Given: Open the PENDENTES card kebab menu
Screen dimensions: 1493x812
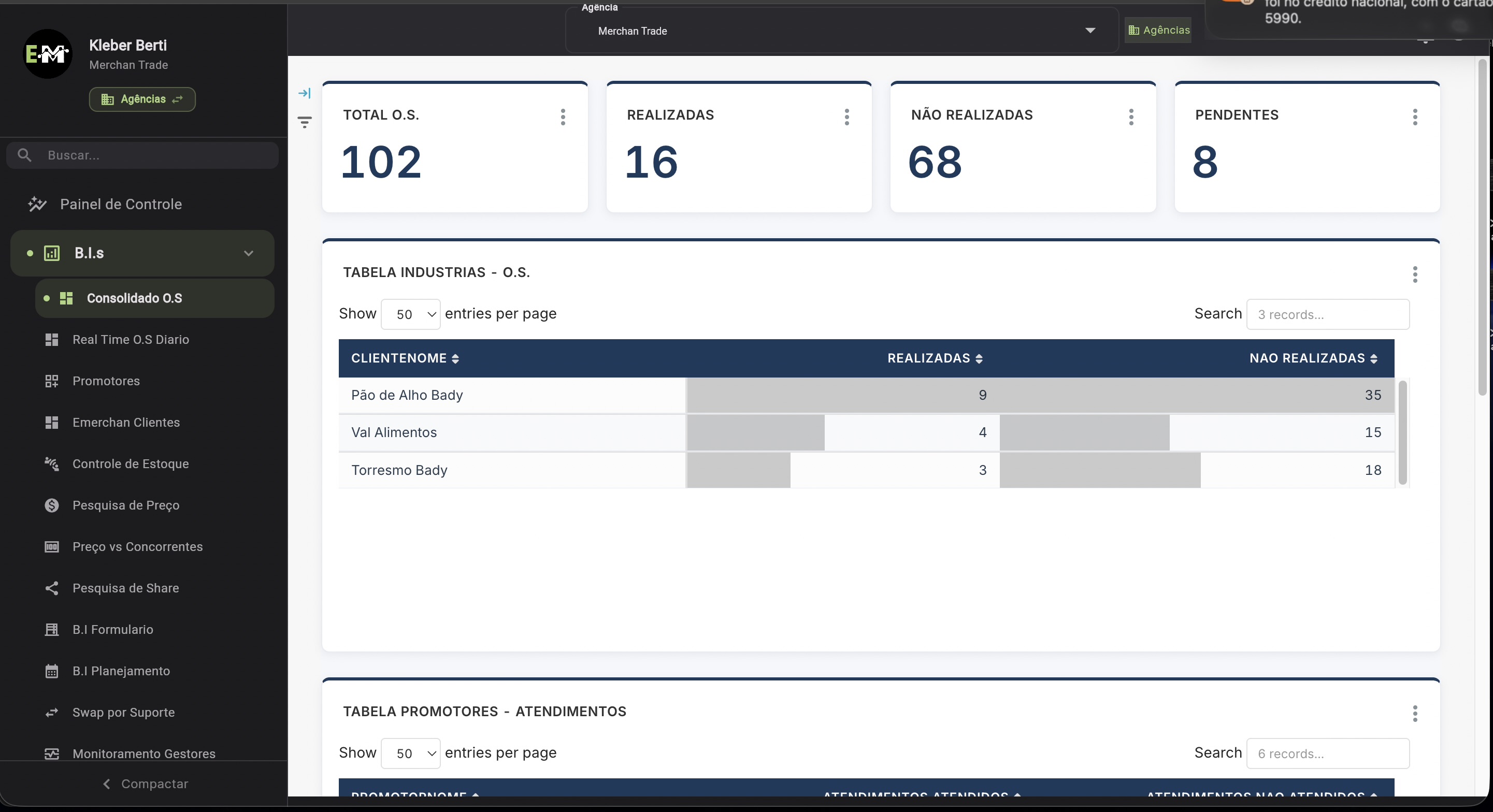Looking at the screenshot, I should click(1416, 118).
